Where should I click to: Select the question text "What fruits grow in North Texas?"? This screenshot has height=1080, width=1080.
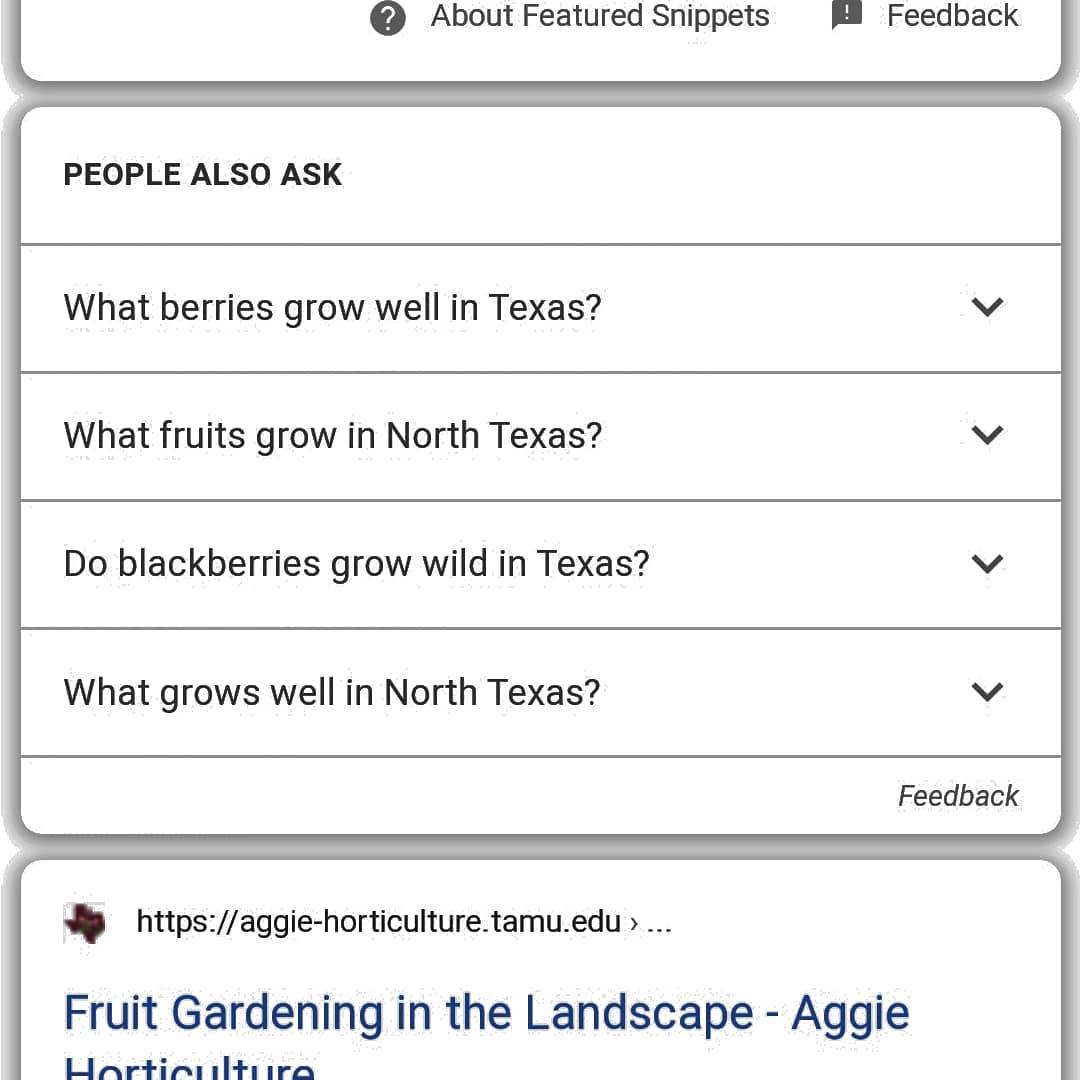(x=333, y=435)
